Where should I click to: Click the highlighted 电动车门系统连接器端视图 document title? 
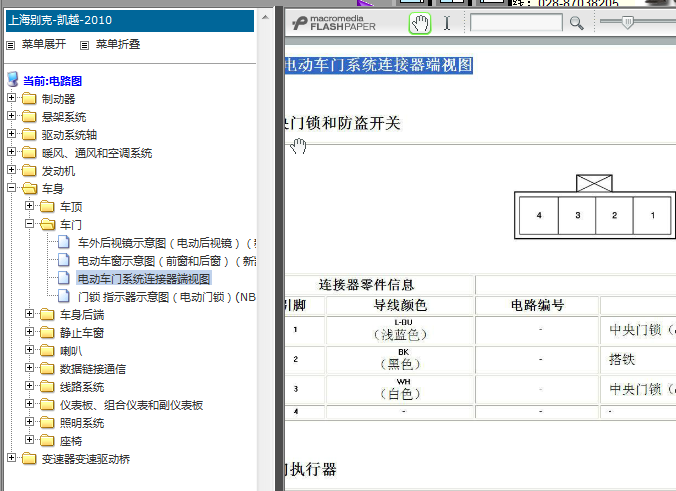[x=379, y=65]
